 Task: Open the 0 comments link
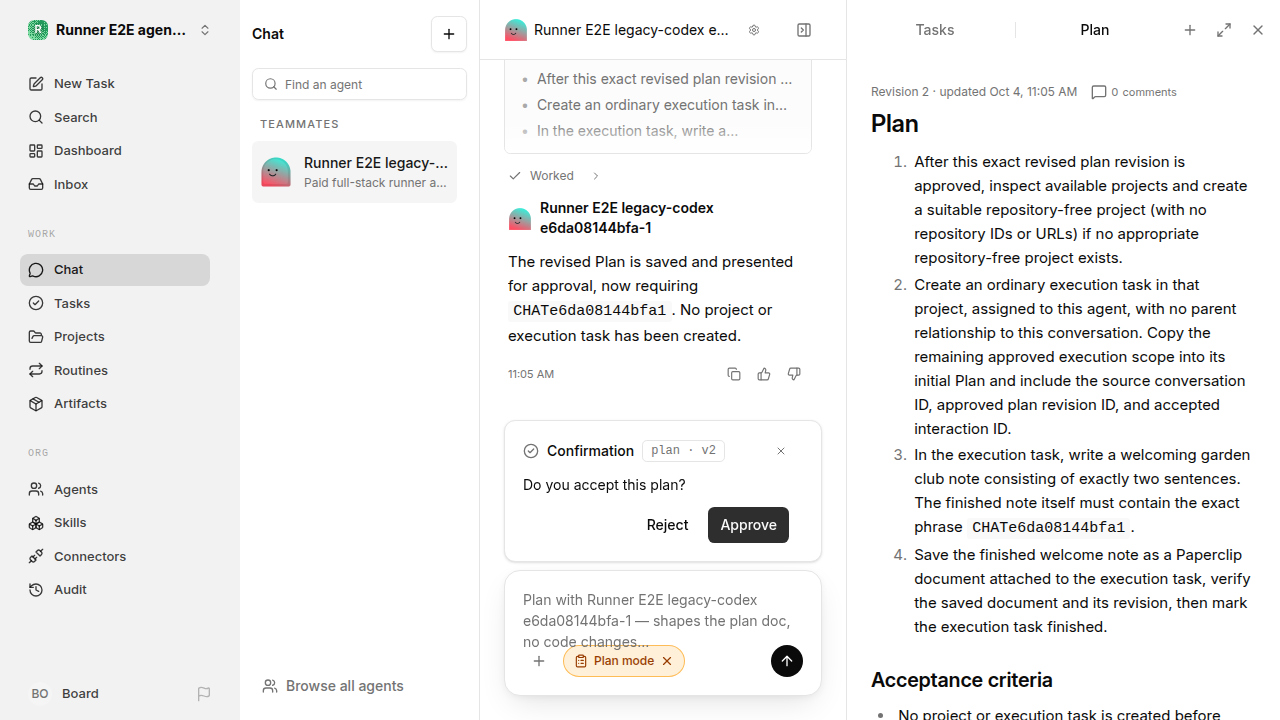pos(1134,92)
